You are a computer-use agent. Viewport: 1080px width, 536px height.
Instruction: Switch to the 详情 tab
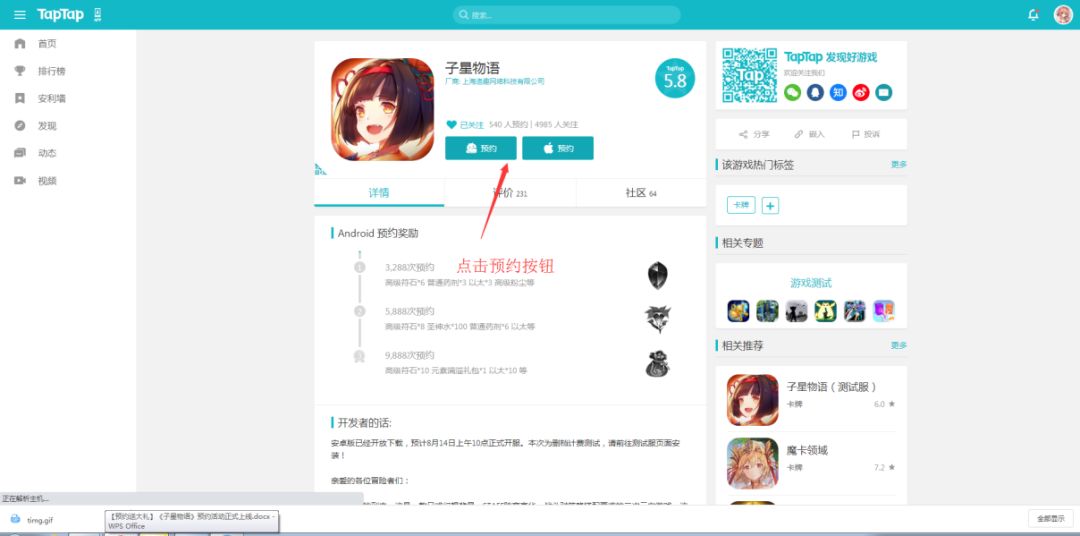tap(379, 193)
